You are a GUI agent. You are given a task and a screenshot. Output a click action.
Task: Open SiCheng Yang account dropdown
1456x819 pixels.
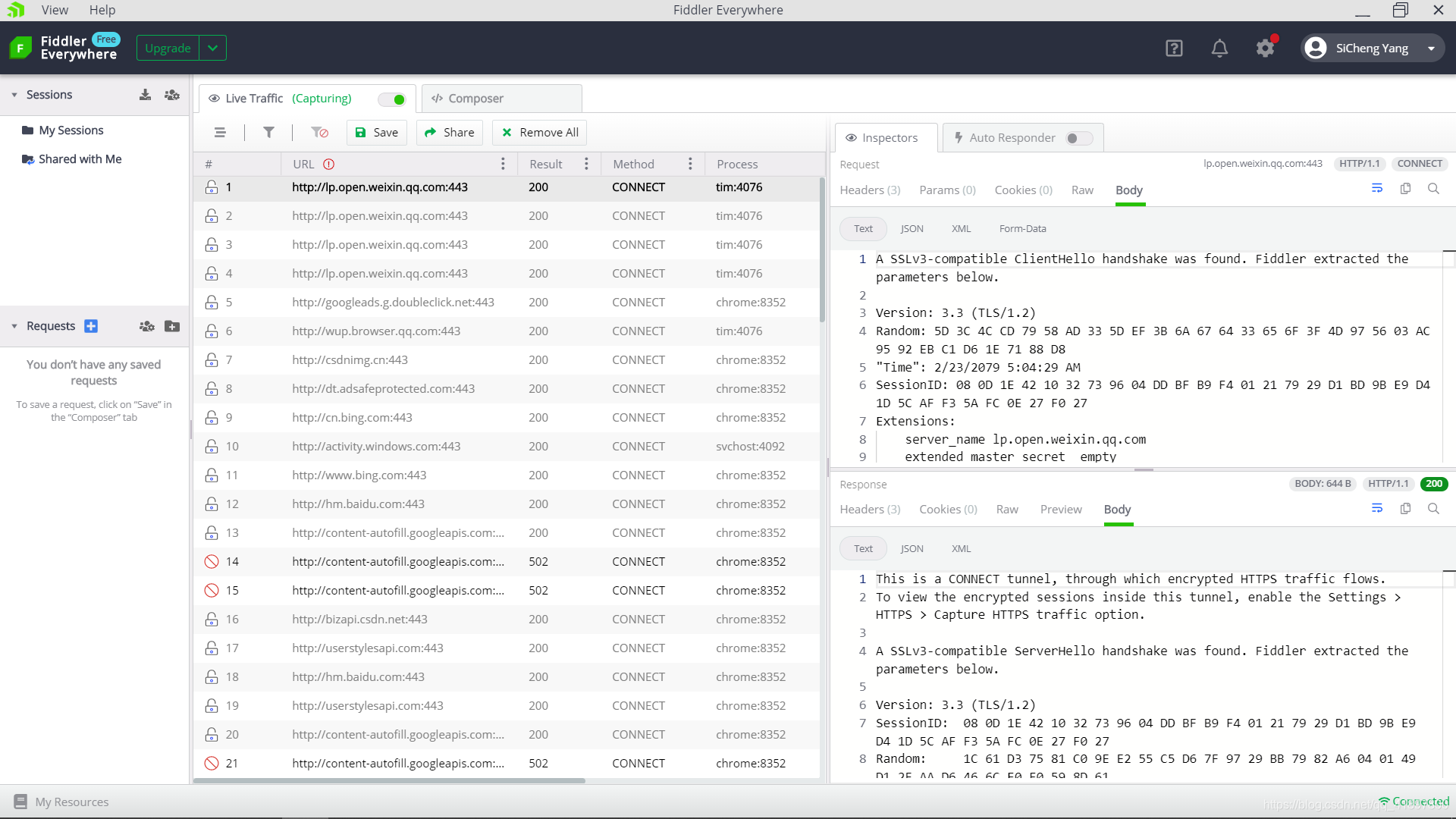pos(1431,49)
